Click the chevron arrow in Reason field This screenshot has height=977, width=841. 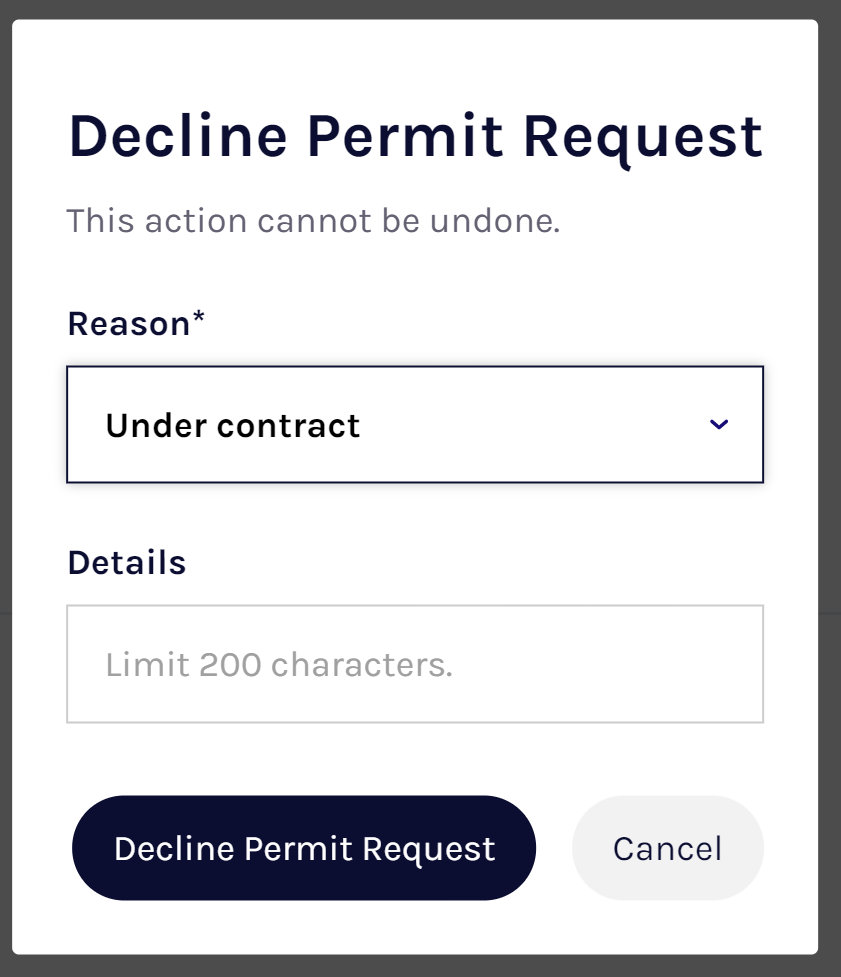(718, 425)
